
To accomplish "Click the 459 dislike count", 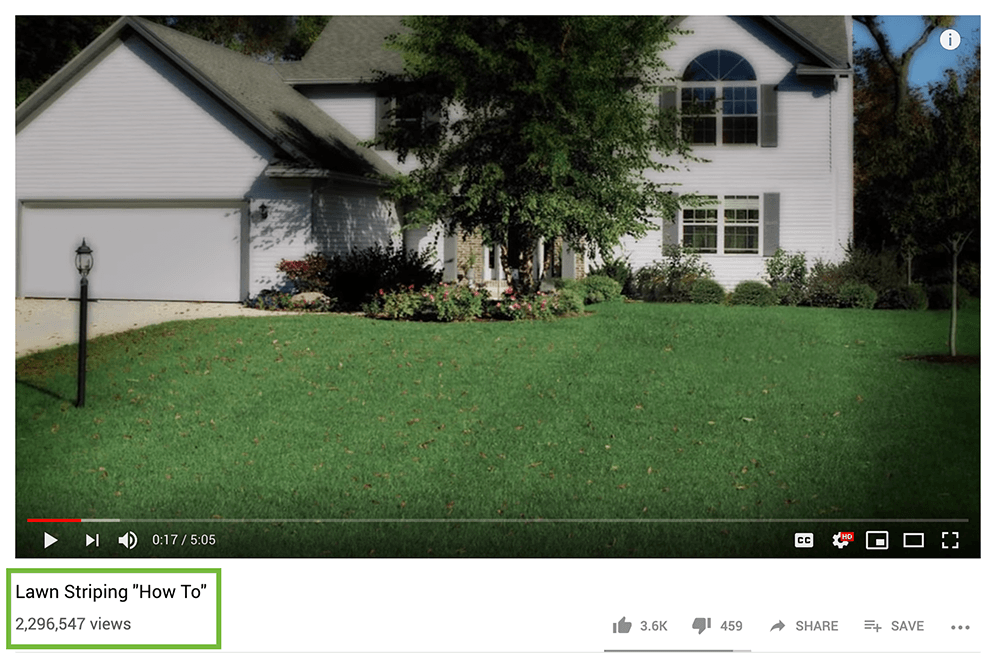I will [731, 626].
